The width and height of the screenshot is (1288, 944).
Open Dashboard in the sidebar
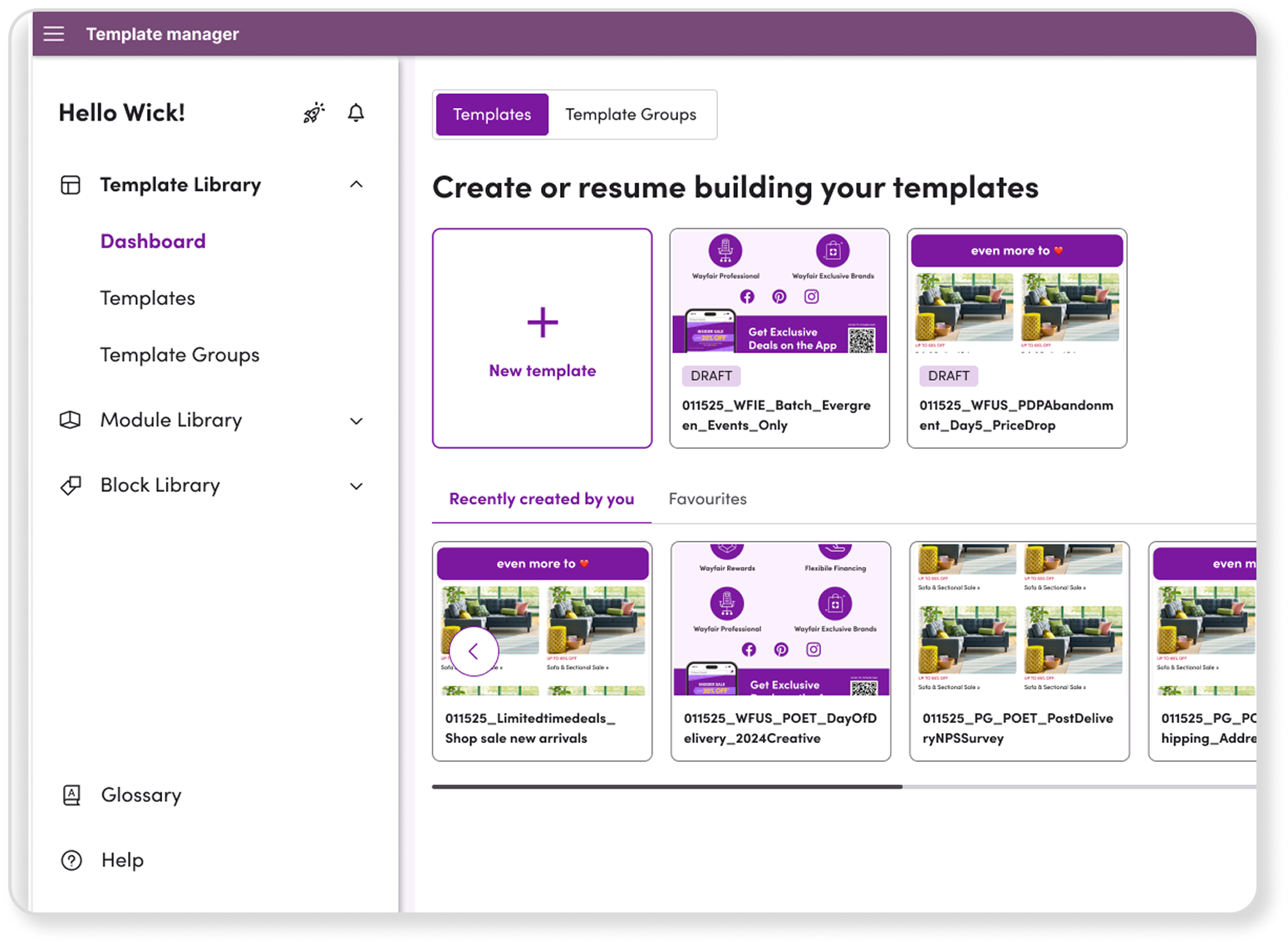[x=153, y=242]
